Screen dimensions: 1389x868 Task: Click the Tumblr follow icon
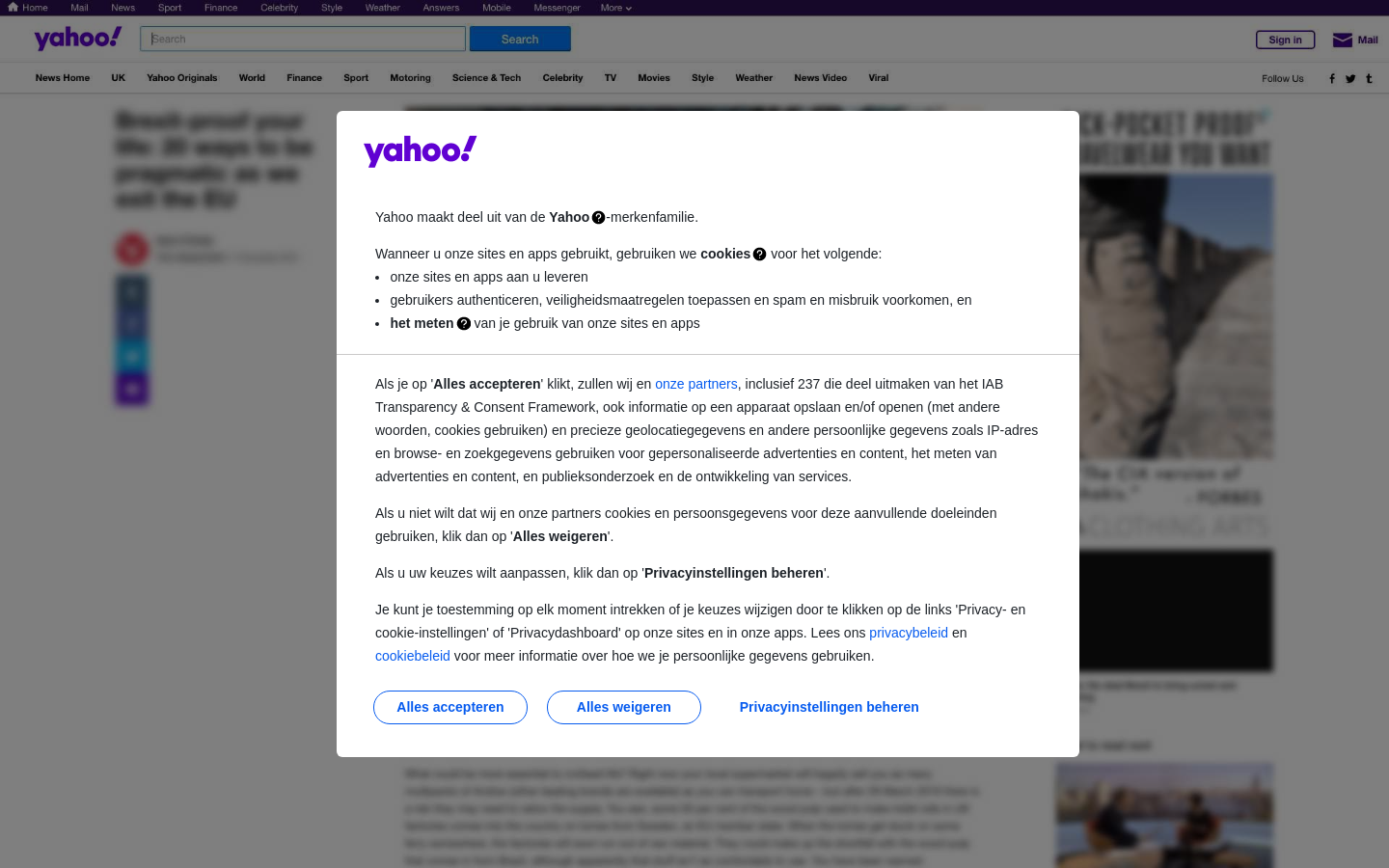[x=1369, y=79]
